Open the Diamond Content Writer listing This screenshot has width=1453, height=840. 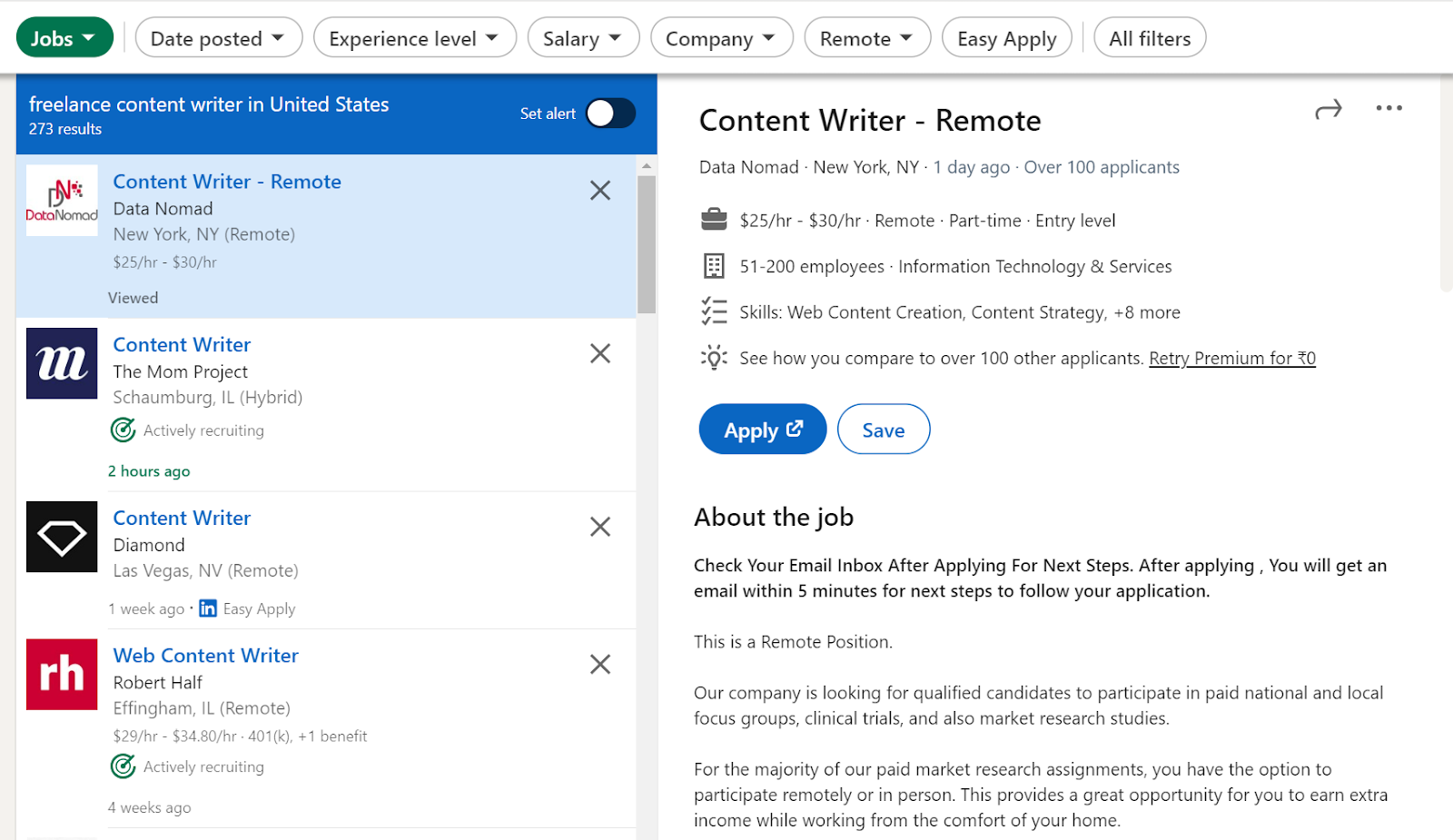[x=182, y=518]
